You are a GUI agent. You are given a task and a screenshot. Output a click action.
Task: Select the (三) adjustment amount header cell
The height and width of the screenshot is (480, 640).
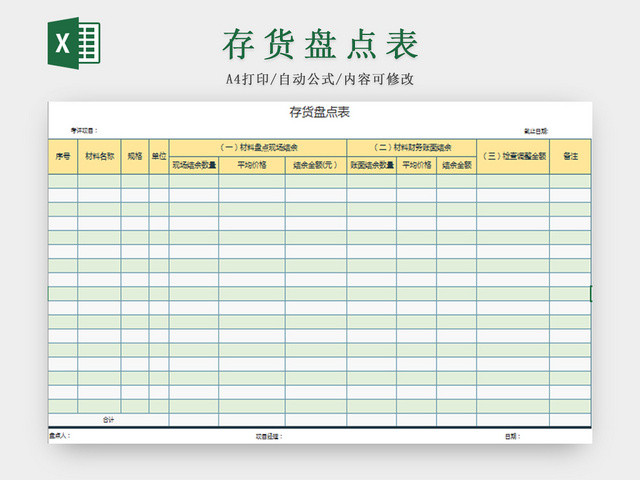[x=513, y=156]
